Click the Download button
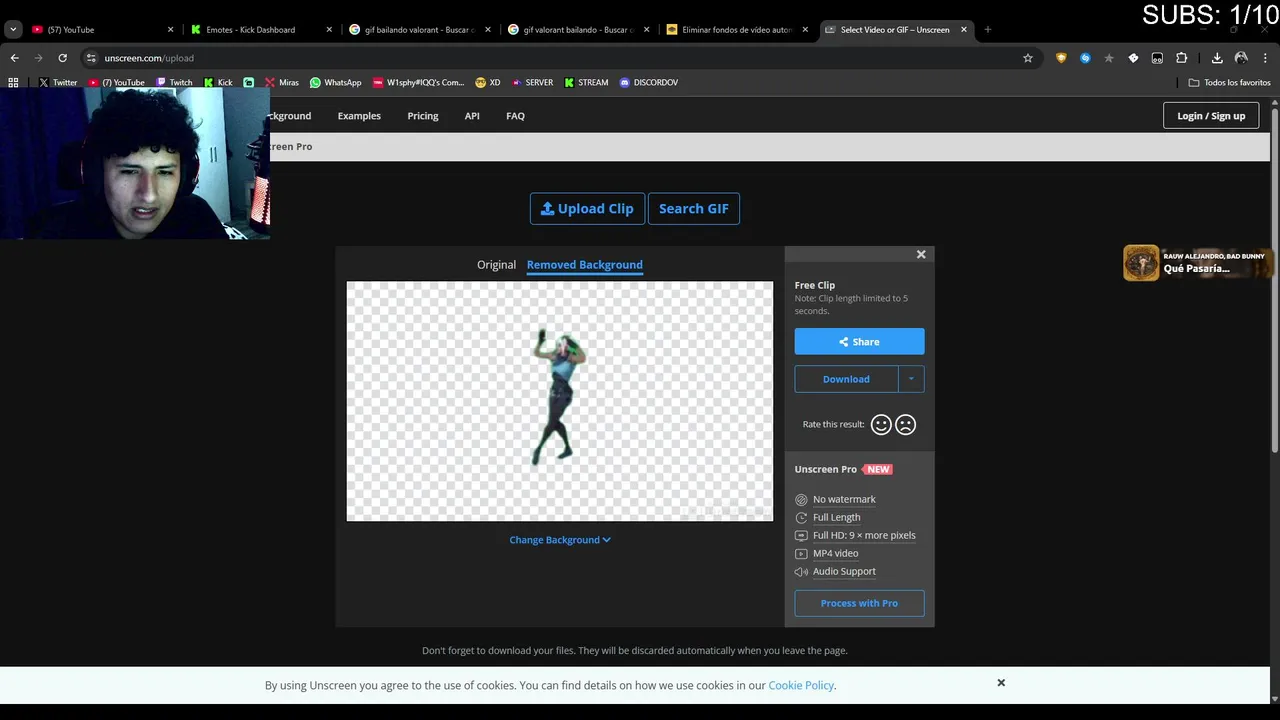Image resolution: width=1280 pixels, height=720 pixels. 846,379
